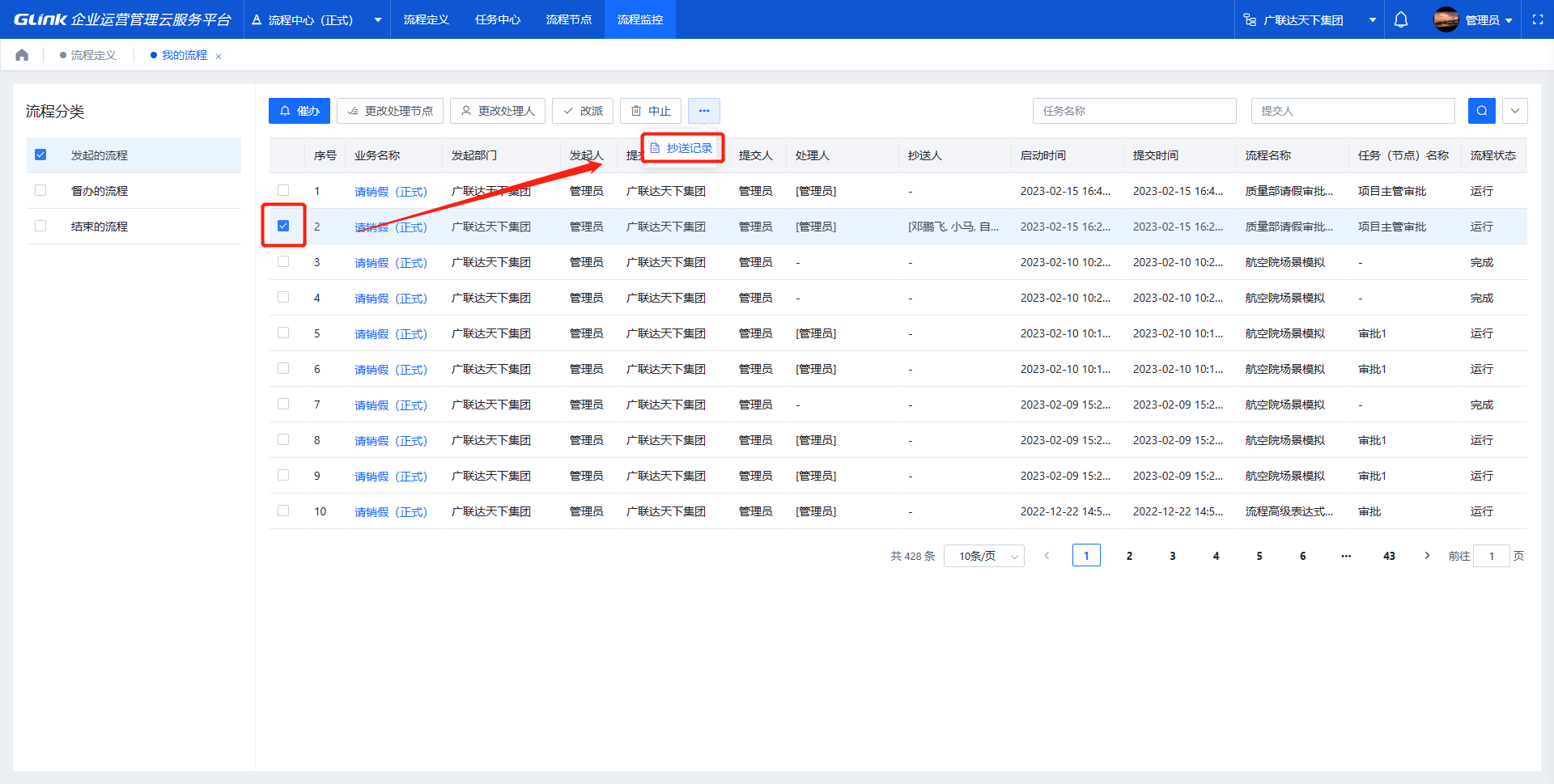The image size is (1554, 784).
Task: Click the home icon in breadcrumb bar
Action: pyautogui.click(x=22, y=55)
